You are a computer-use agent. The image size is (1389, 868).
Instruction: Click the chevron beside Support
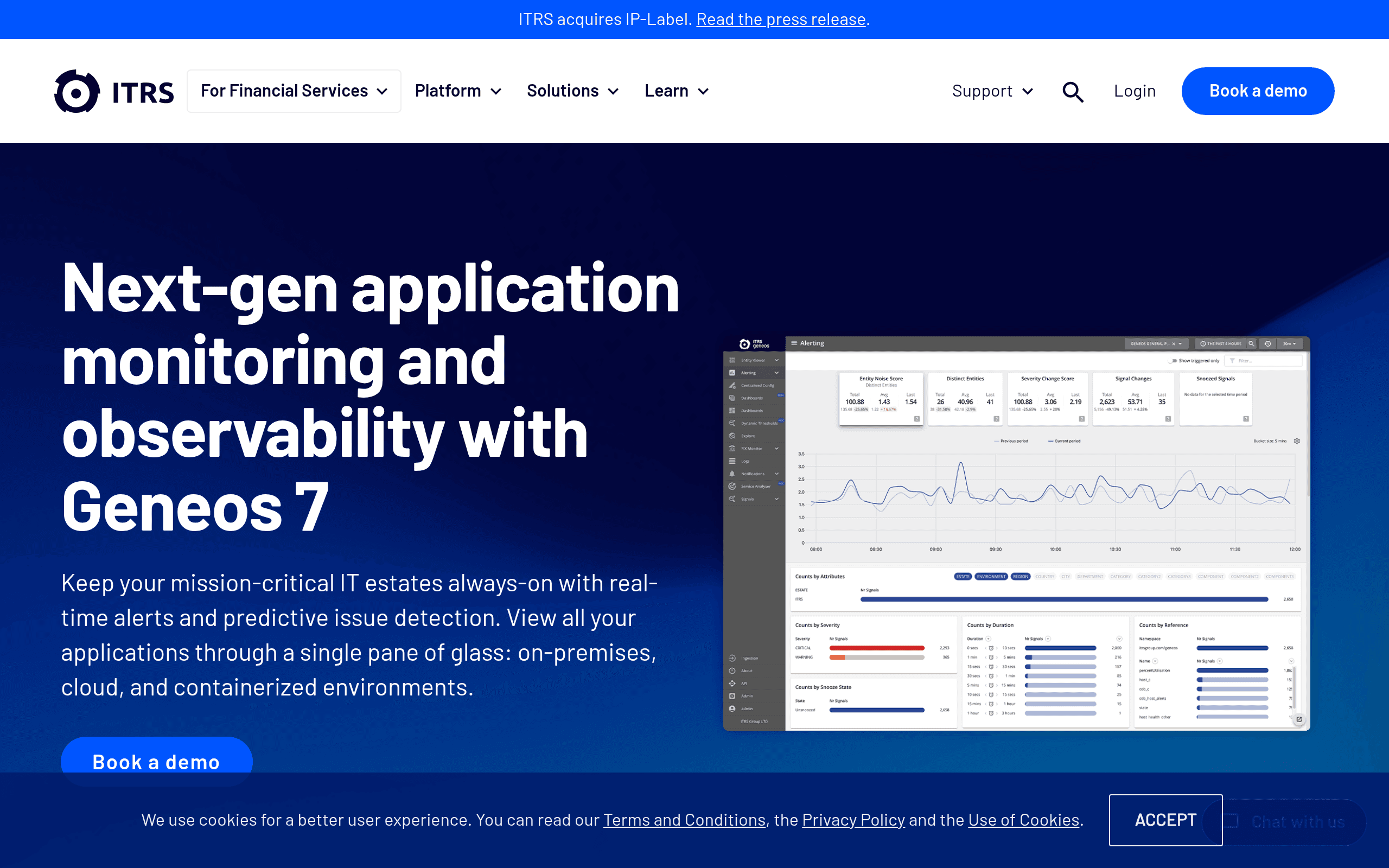tap(1028, 92)
